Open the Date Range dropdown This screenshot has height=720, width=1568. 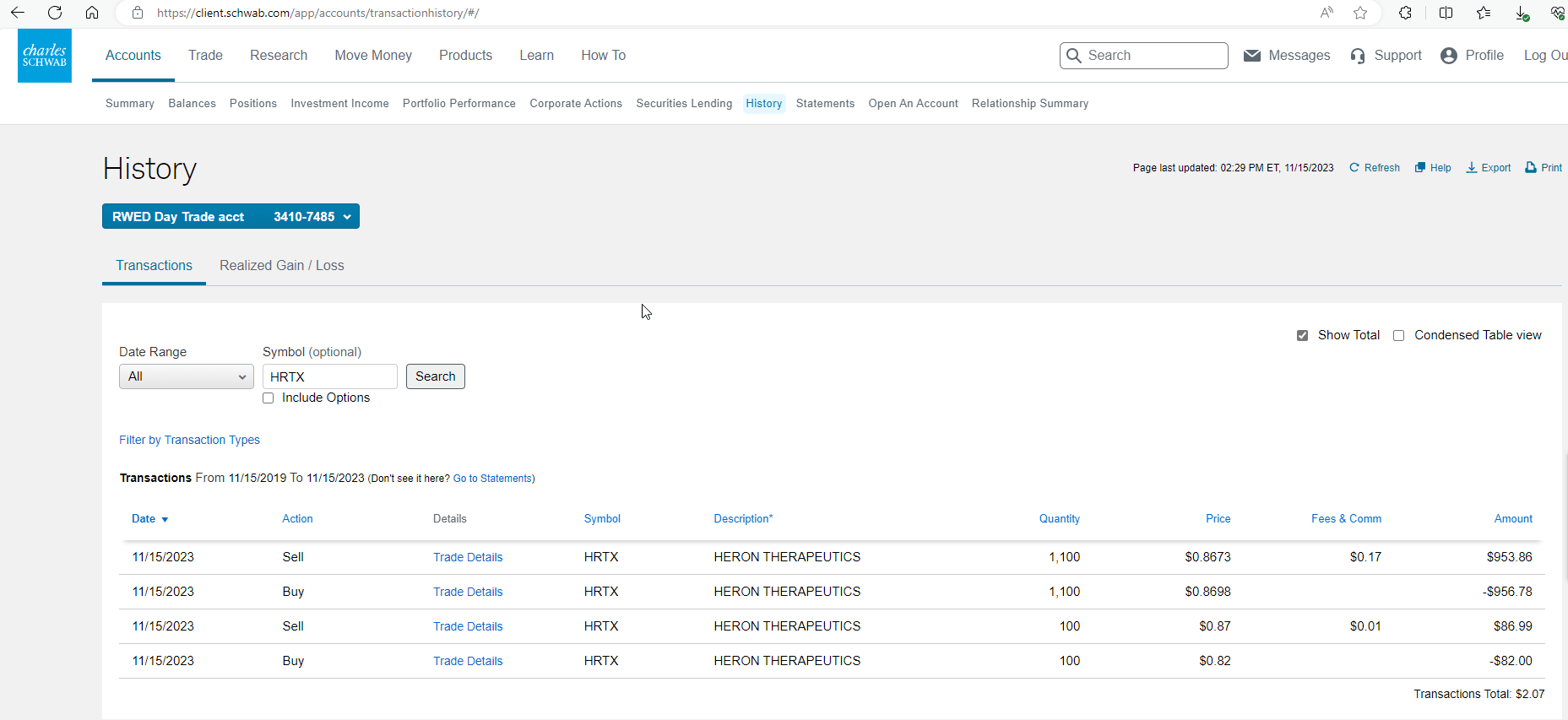point(186,376)
